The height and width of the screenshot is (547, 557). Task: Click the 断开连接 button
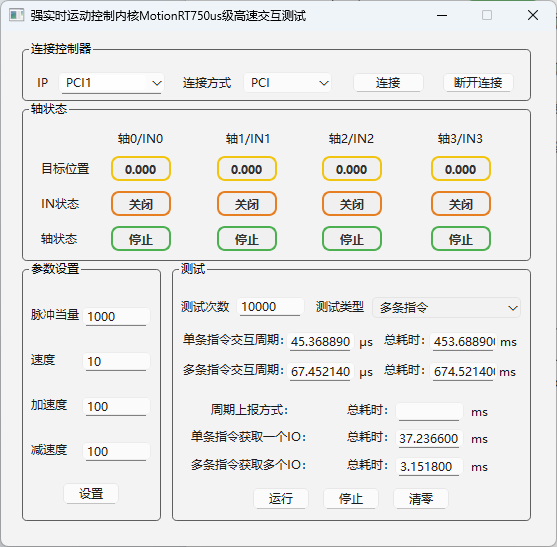478,83
